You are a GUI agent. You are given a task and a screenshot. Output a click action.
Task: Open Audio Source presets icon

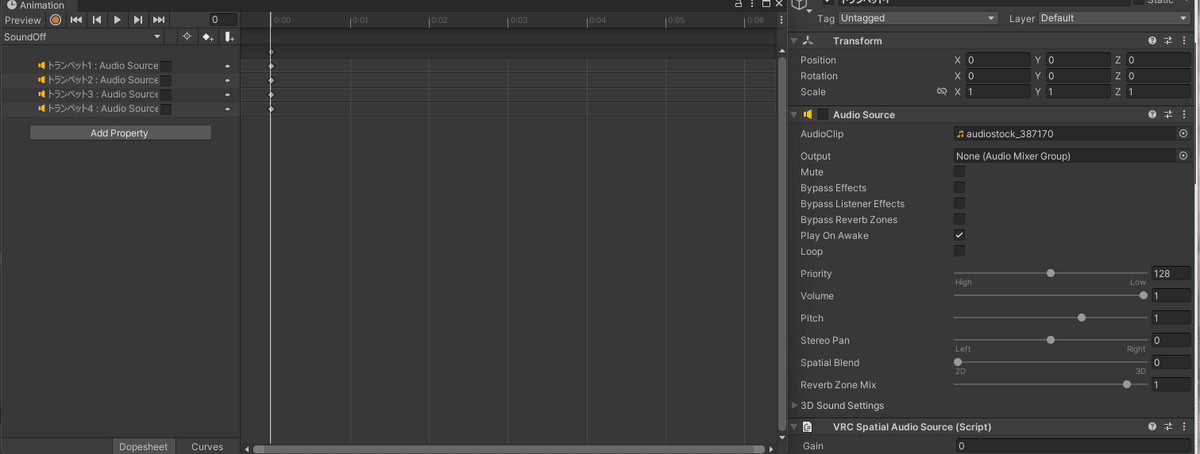coord(1168,115)
